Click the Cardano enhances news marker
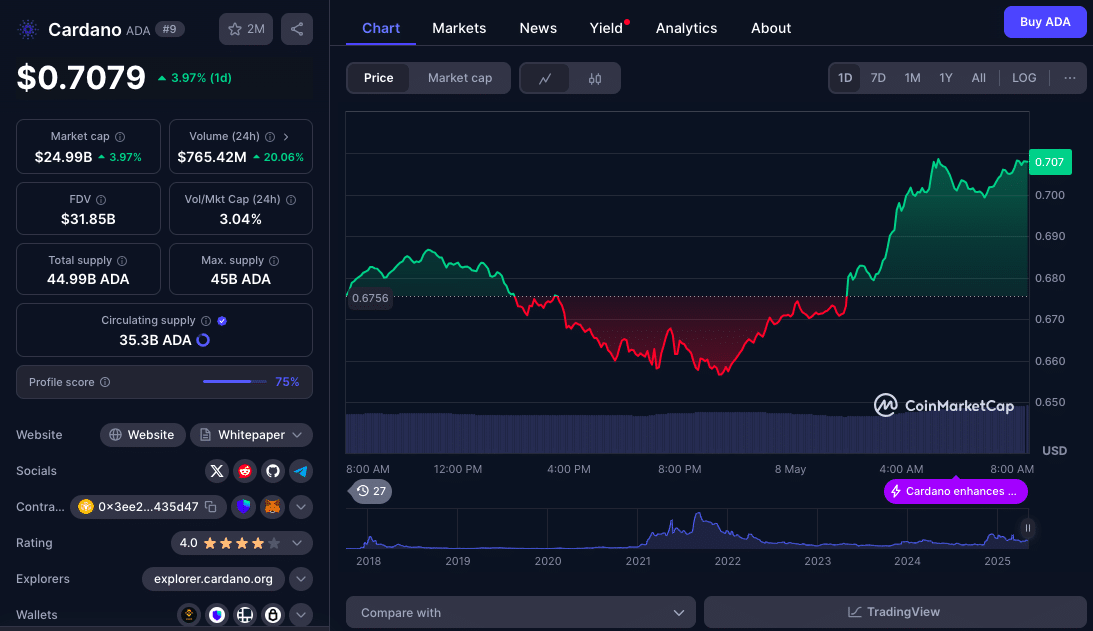Image resolution: width=1093 pixels, height=631 pixels. (x=955, y=491)
